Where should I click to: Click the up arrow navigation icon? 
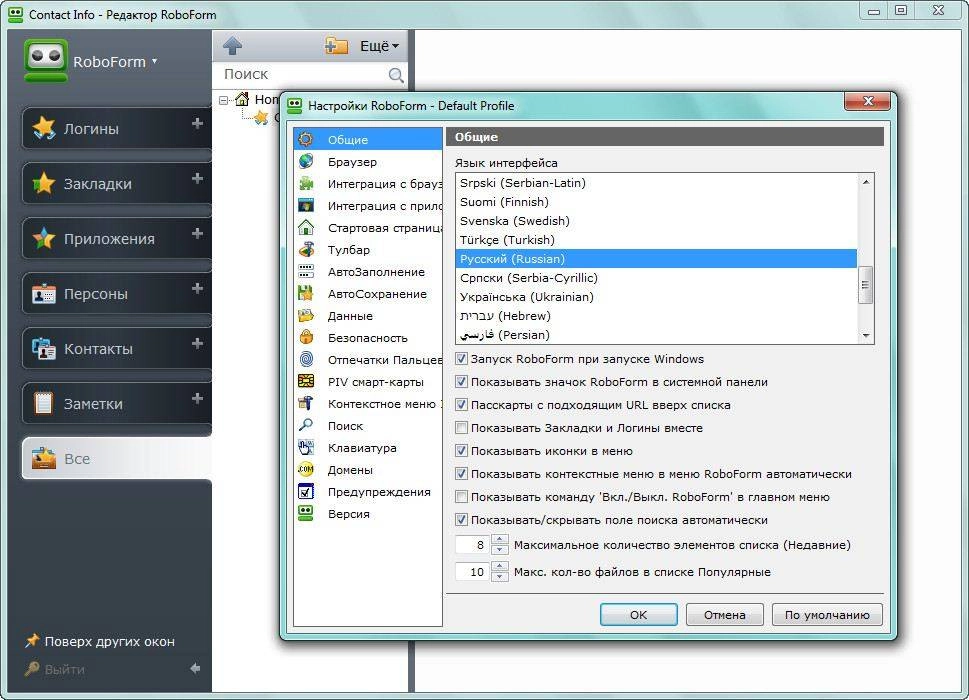232,46
